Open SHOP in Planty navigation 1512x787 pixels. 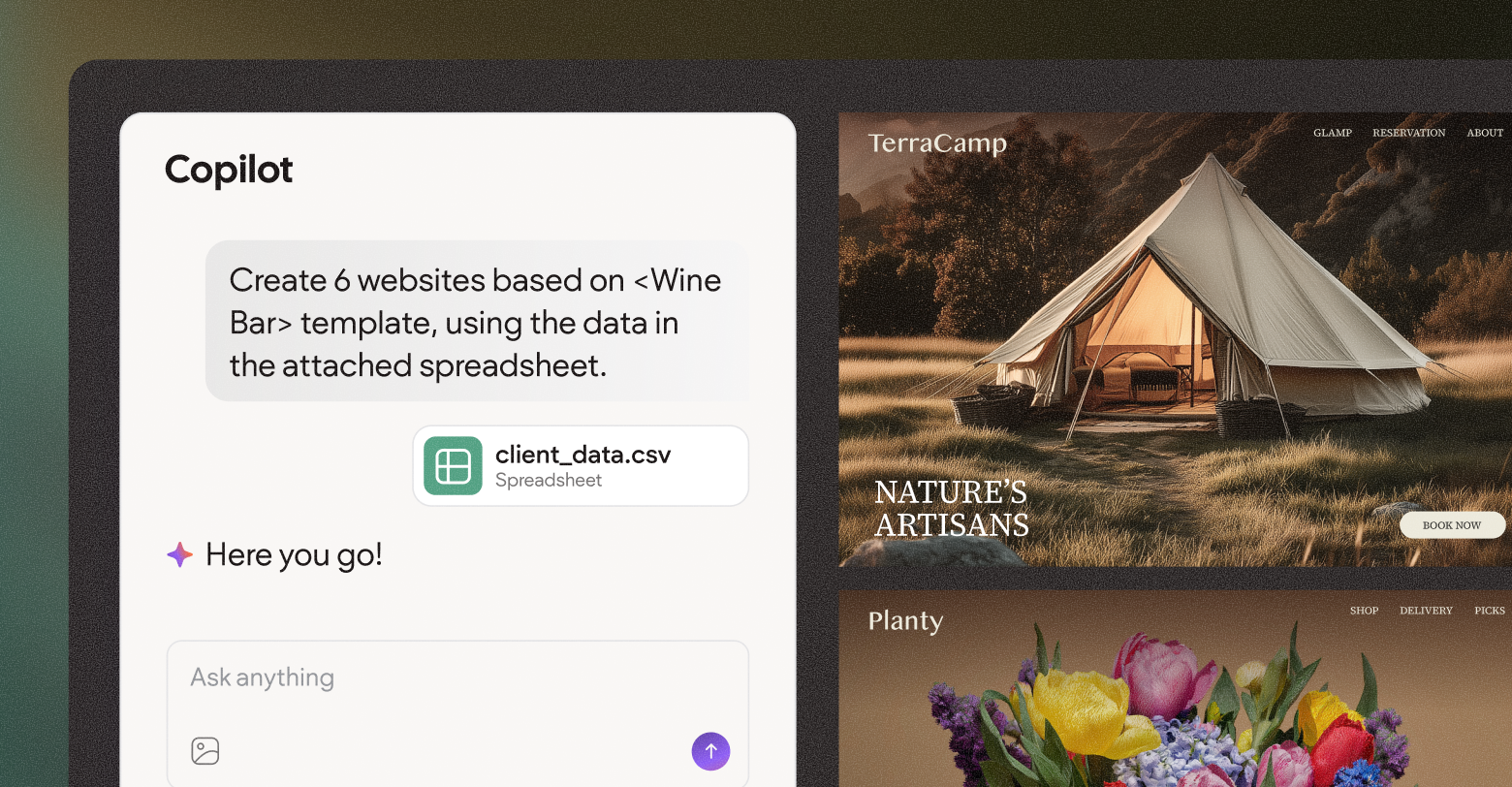coord(1364,611)
